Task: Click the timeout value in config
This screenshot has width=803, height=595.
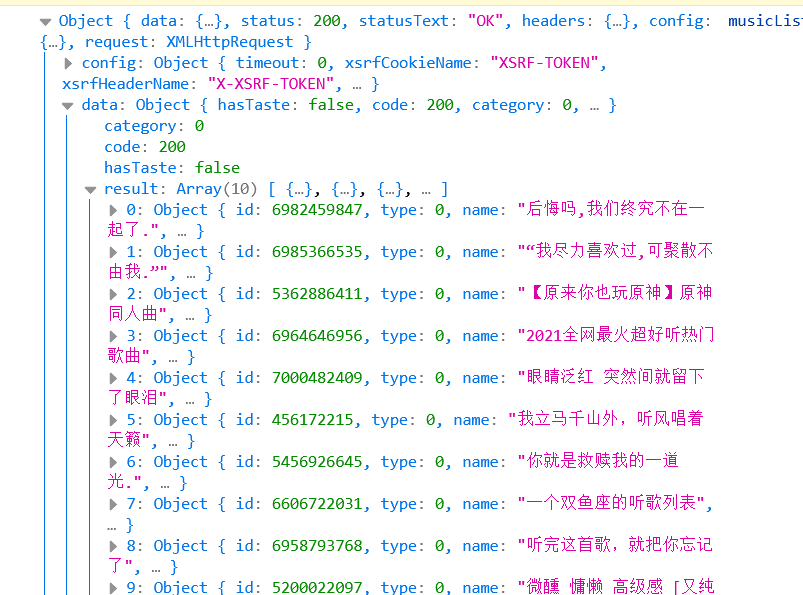Action: 322,63
